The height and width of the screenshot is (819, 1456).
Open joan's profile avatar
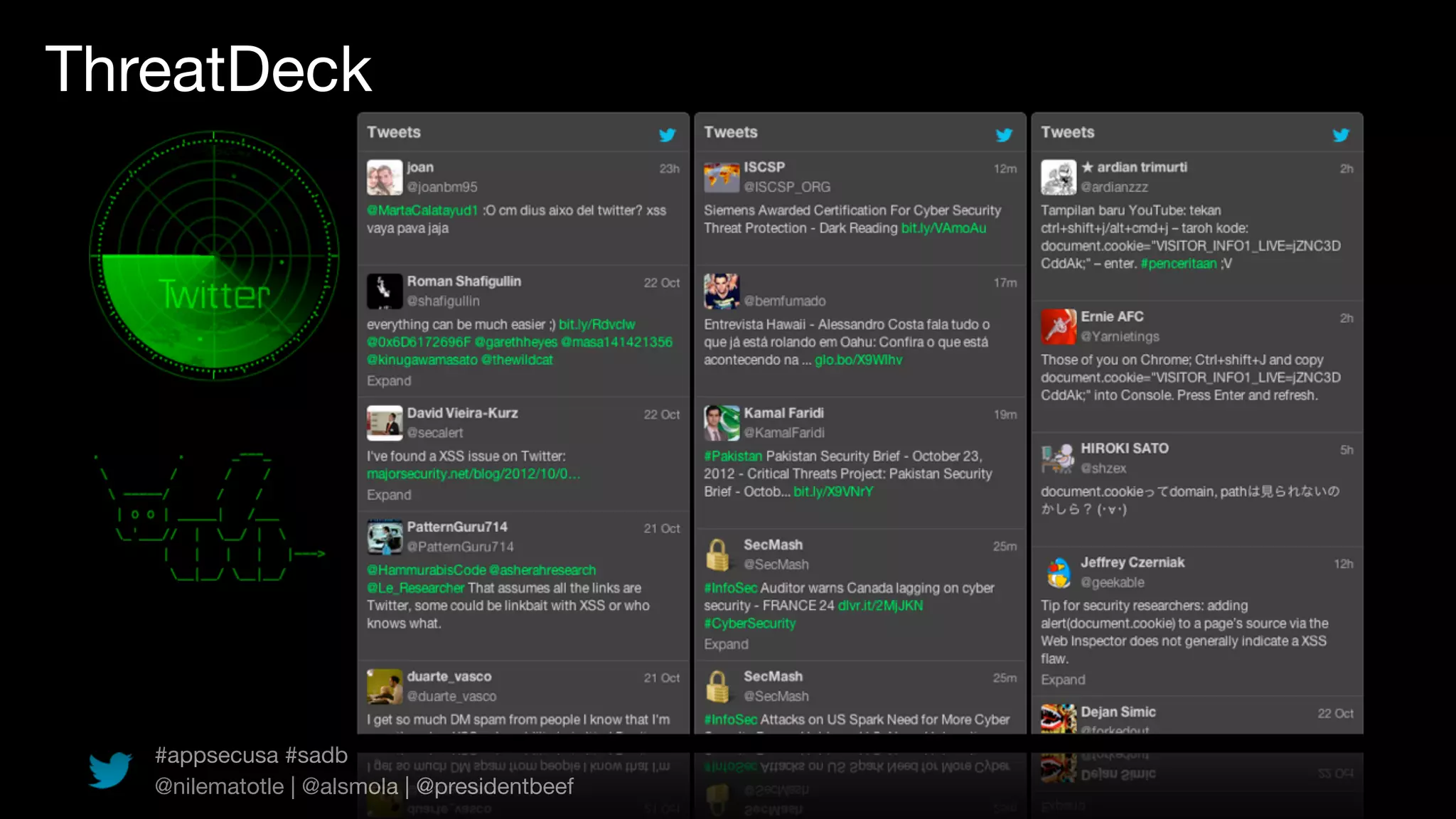(x=385, y=177)
